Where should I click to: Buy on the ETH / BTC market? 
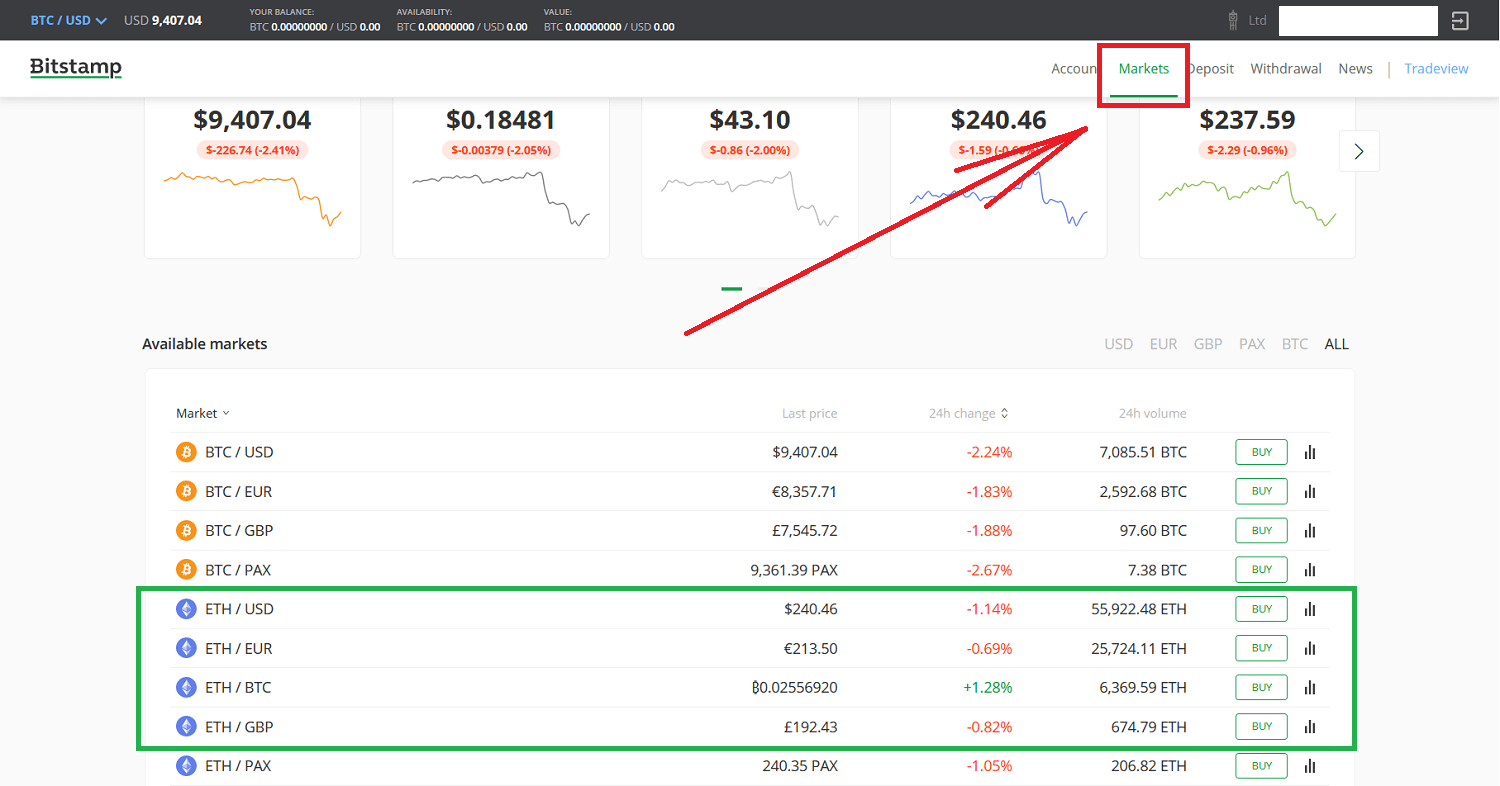[x=1262, y=687]
